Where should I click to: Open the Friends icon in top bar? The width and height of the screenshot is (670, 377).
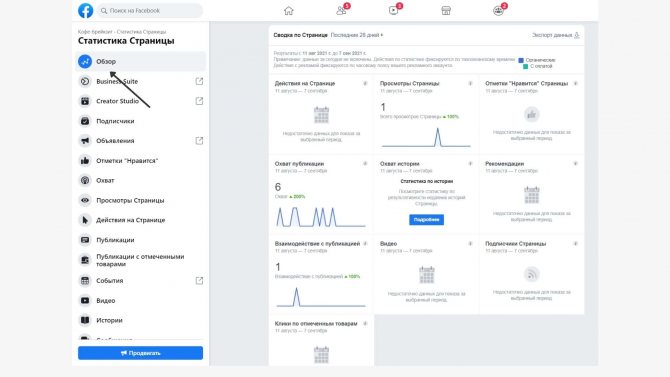341,11
